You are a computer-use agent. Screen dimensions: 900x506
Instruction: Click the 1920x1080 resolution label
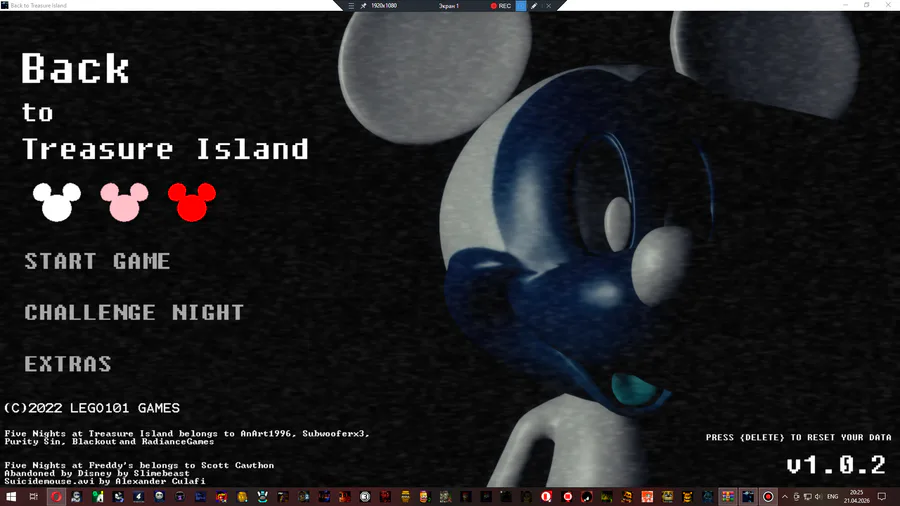[x=384, y=6]
